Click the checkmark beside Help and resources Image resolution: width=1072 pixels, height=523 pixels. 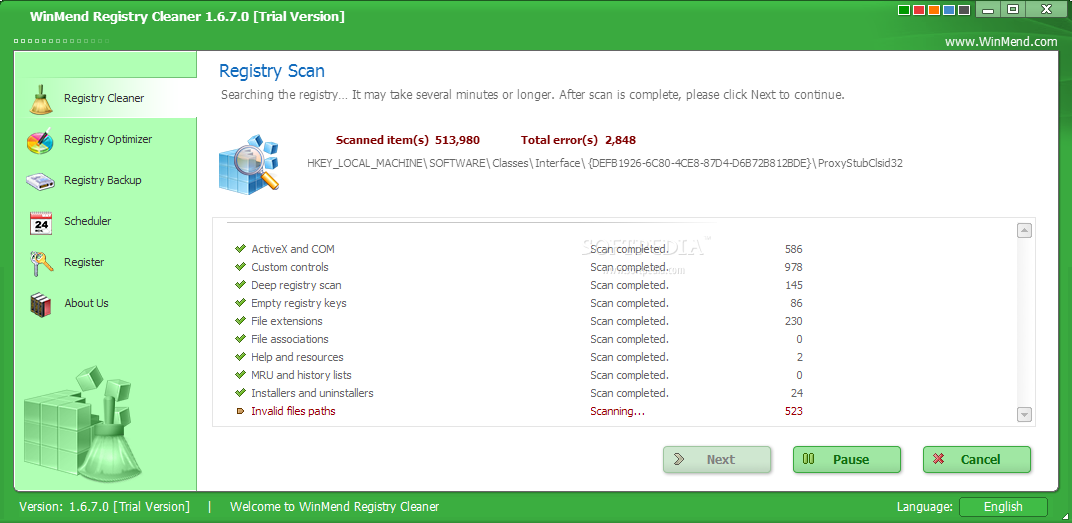coord(240,357)
